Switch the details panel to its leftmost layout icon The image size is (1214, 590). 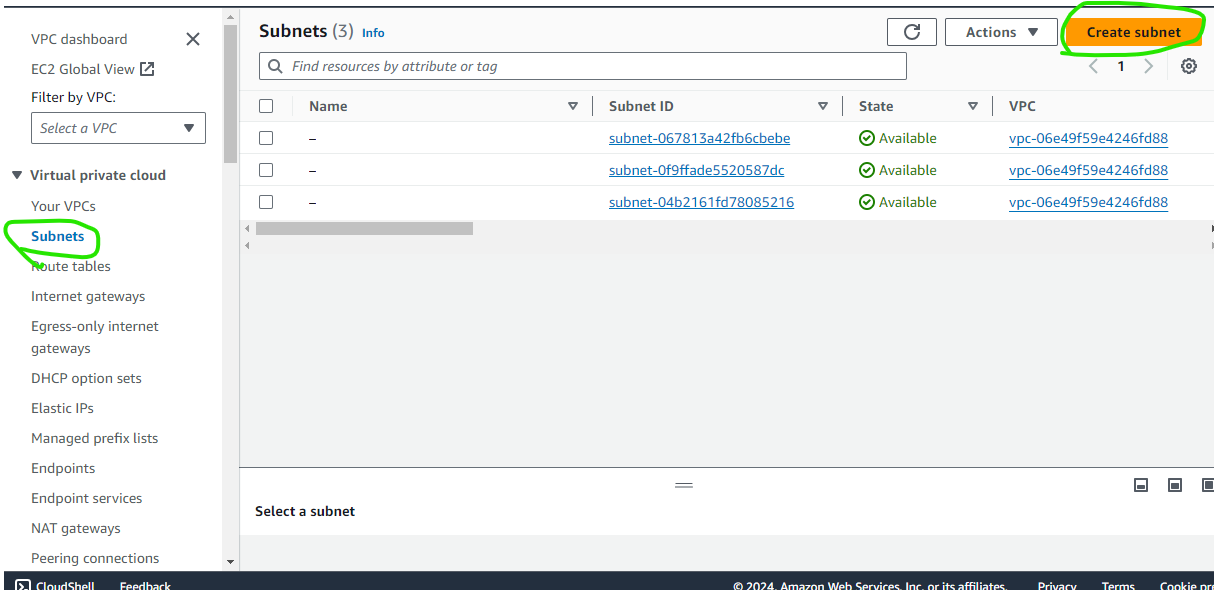pos(1141,485)
